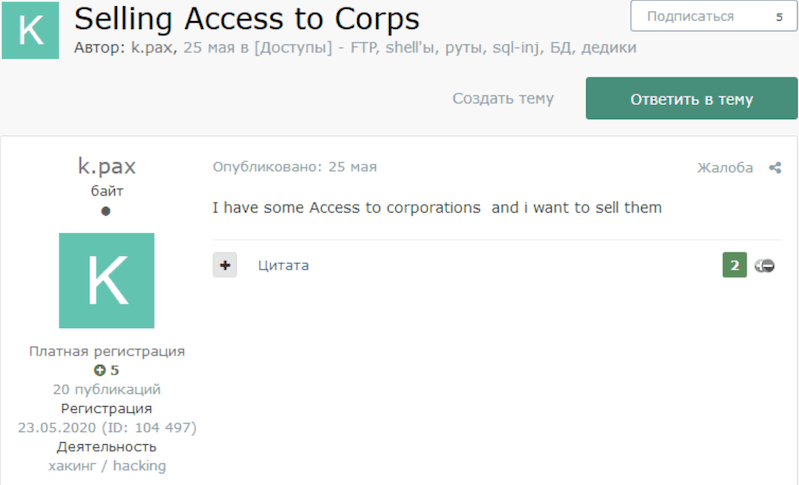
Task: Open the green reputation count 2
Action: pyautogui.click(x=734, y=265)
